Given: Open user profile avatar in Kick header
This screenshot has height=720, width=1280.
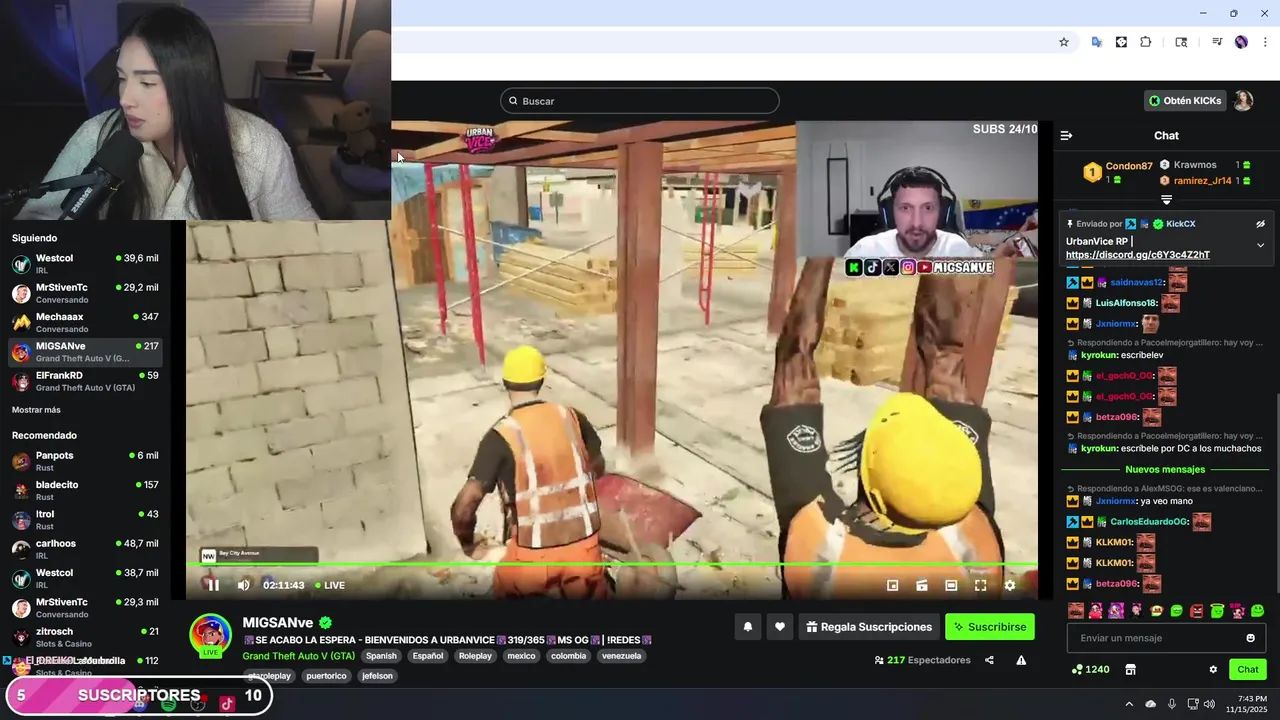Looking at the screenshot, I should [1243, 101].
